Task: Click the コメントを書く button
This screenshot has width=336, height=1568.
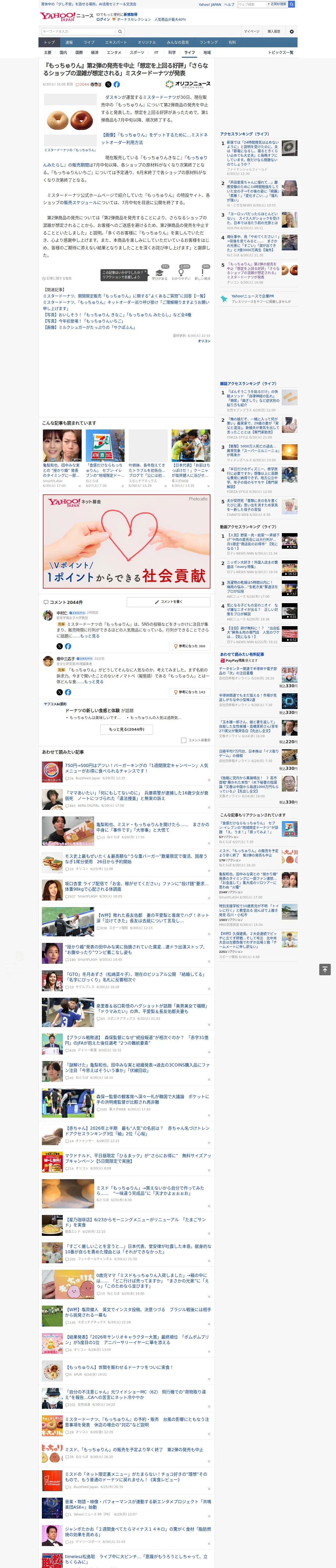Action: pos(169,602)
